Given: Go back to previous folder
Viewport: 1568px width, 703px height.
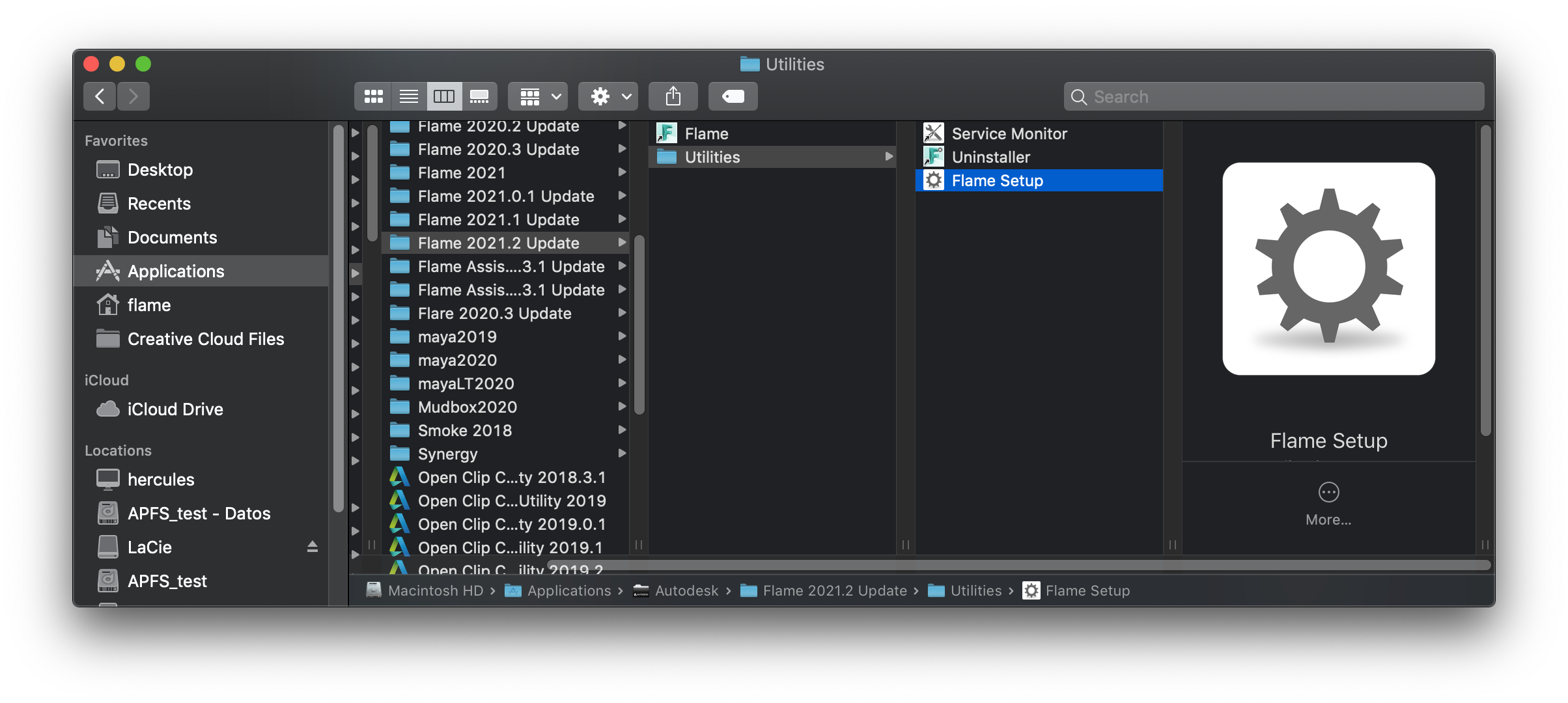Looking at the screenshot, I should pyautogui.click(x=100, y=96).
